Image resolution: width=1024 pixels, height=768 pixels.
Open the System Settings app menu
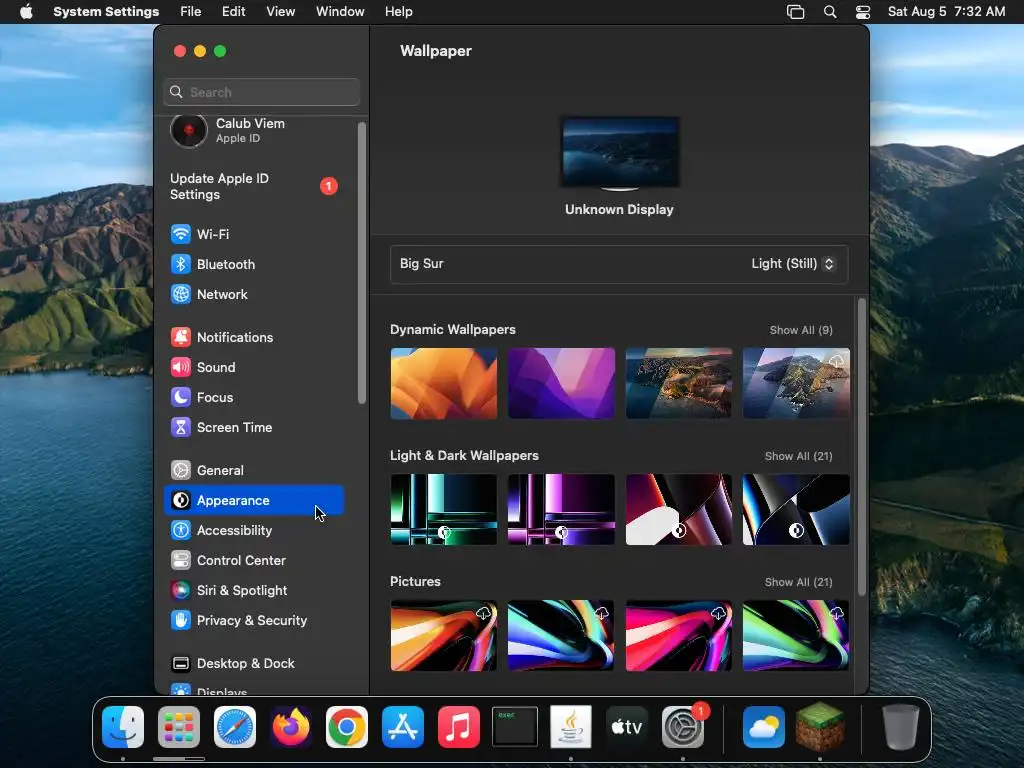click(x=106, y=11)
